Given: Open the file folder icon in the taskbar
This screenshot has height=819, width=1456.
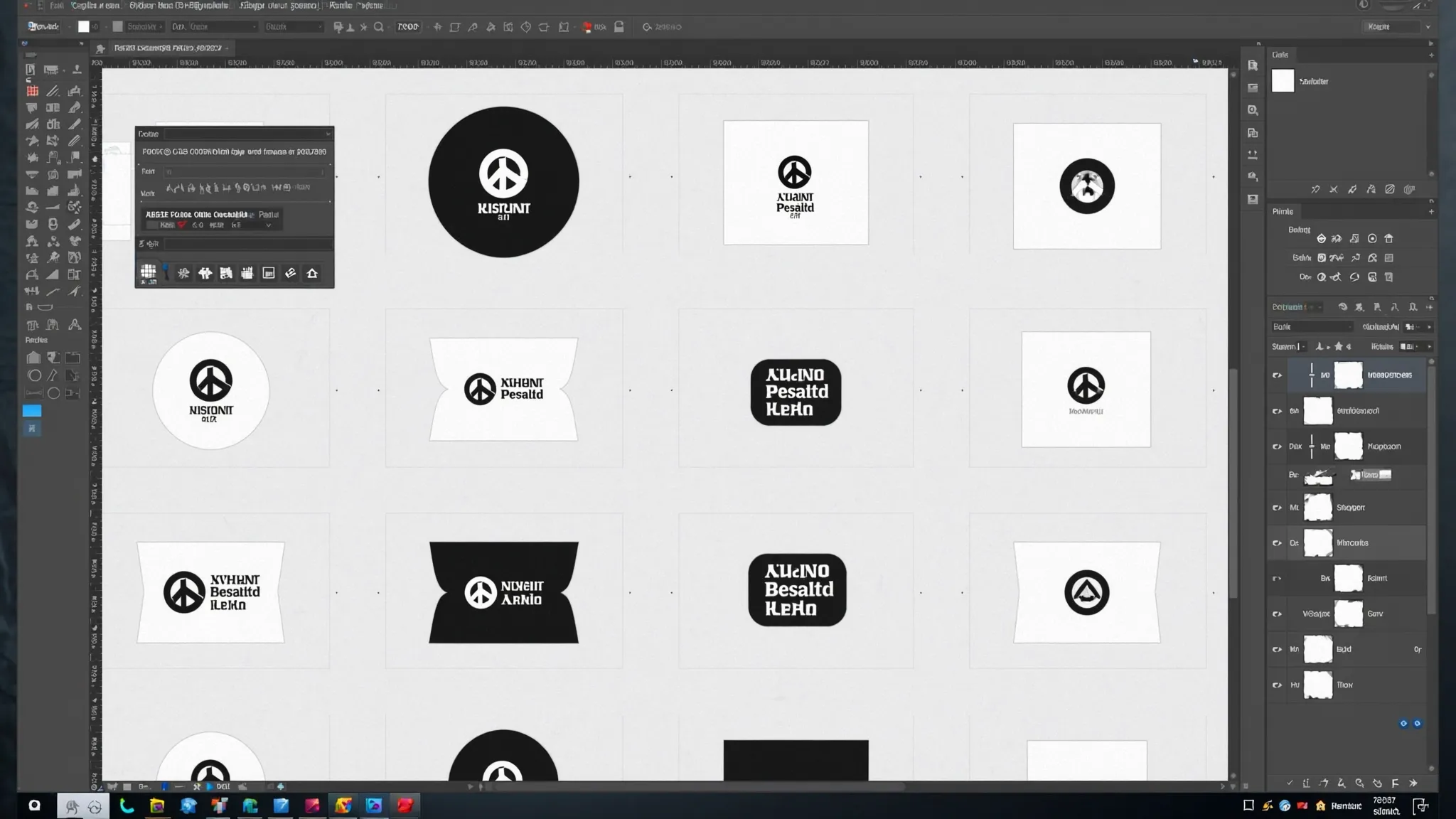Looking at the screenshot, I should pyautogui.click(x=157, y=805).
